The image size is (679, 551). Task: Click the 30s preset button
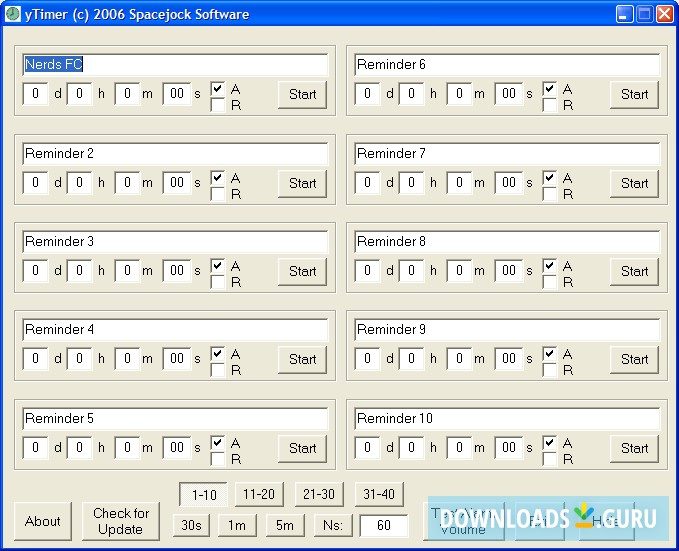pyautogui.click(x=191, y=525)
